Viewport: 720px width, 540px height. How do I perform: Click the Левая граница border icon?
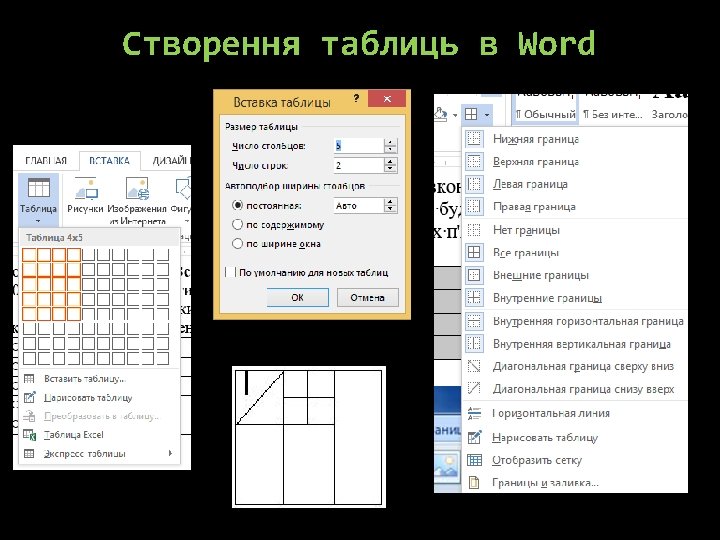pos(474,184)
